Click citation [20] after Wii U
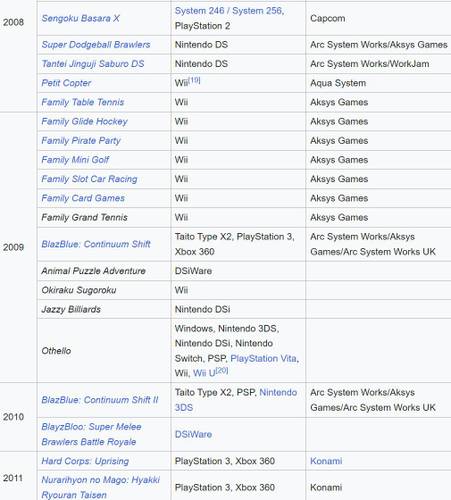 222,370
